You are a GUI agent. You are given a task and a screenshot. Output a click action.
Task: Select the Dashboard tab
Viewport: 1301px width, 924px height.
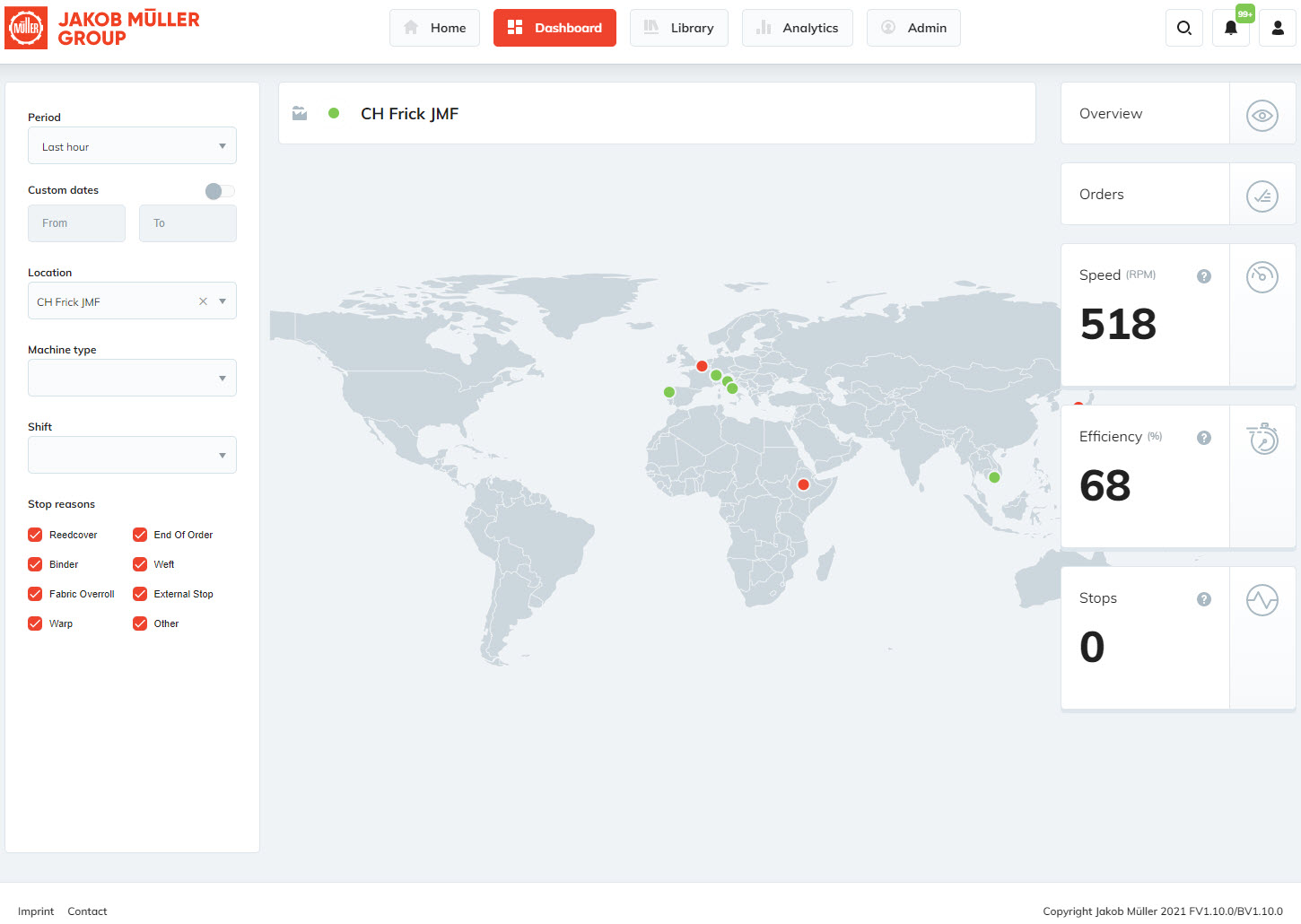coord(554,28)
